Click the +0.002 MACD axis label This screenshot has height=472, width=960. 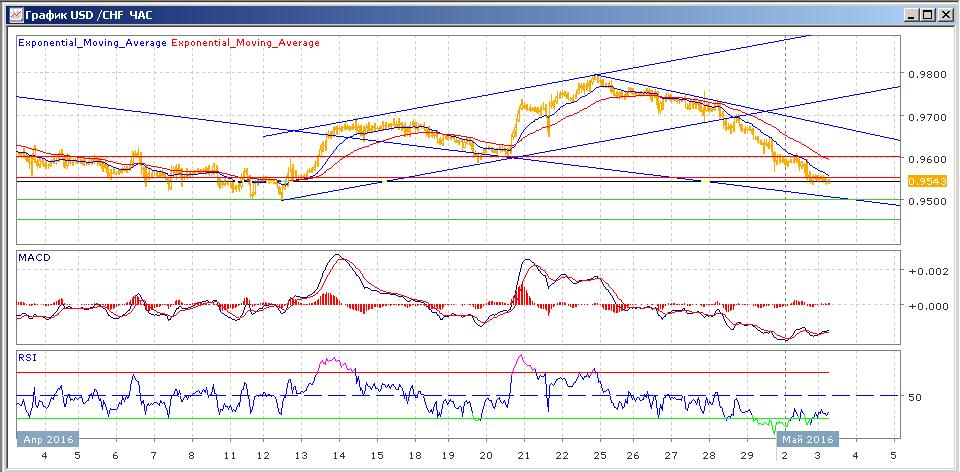click(931, 271)
